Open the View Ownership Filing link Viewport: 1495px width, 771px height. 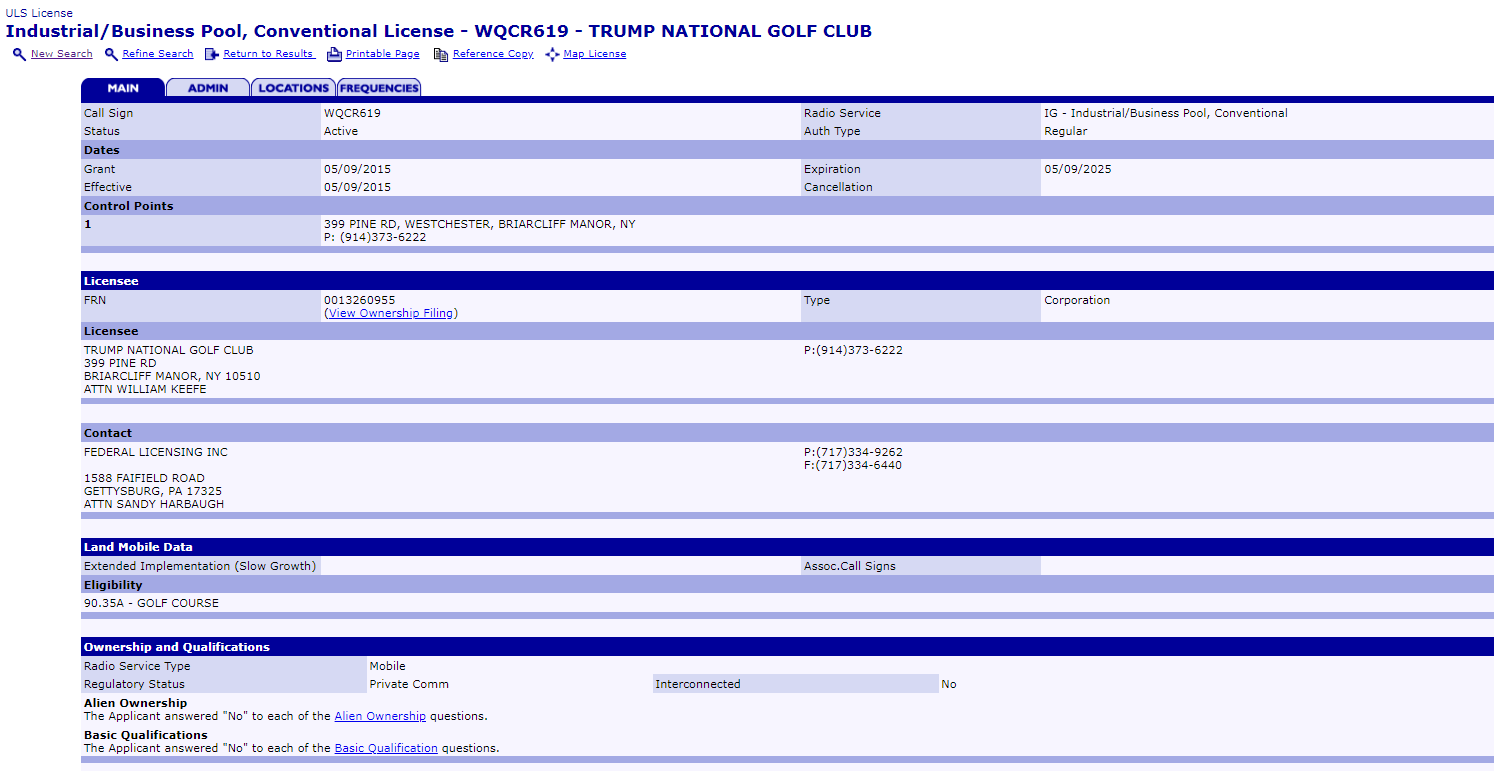(391, 313)
